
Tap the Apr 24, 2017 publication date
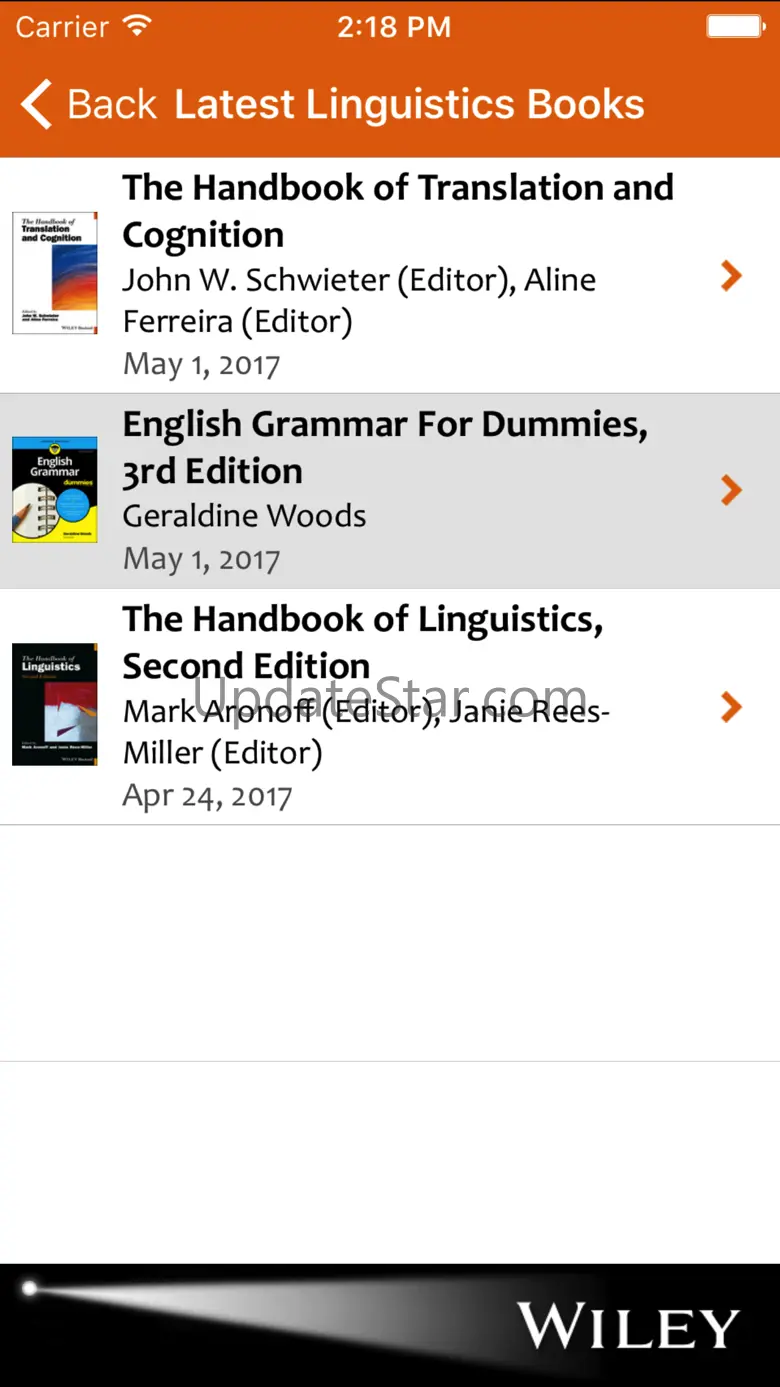(x=207, y=796)
